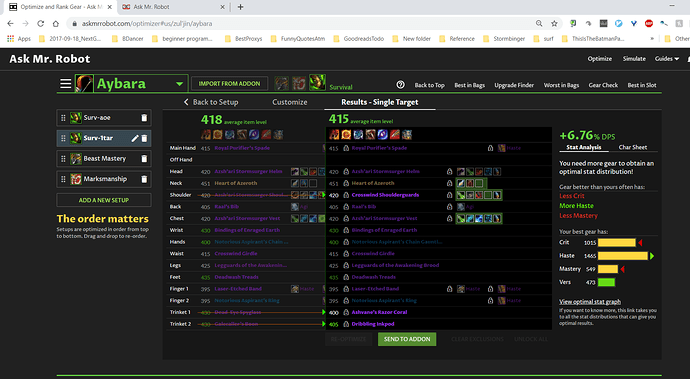This screenshot has width=690, height=379.
Task: Toggle lock on Dribbling Inkpod
Action: tap(346, 324)
